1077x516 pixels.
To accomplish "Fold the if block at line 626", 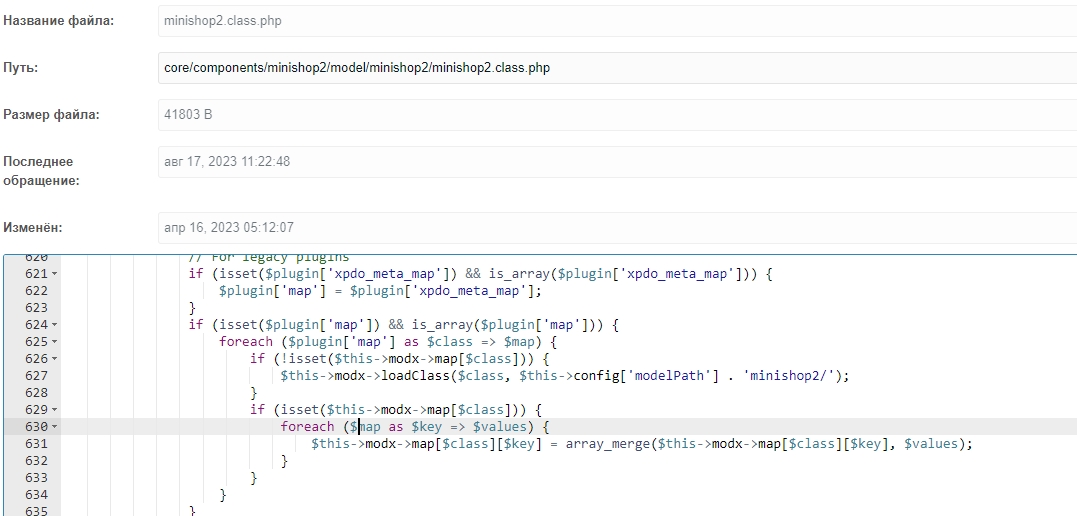I will (x=54, y=359).
